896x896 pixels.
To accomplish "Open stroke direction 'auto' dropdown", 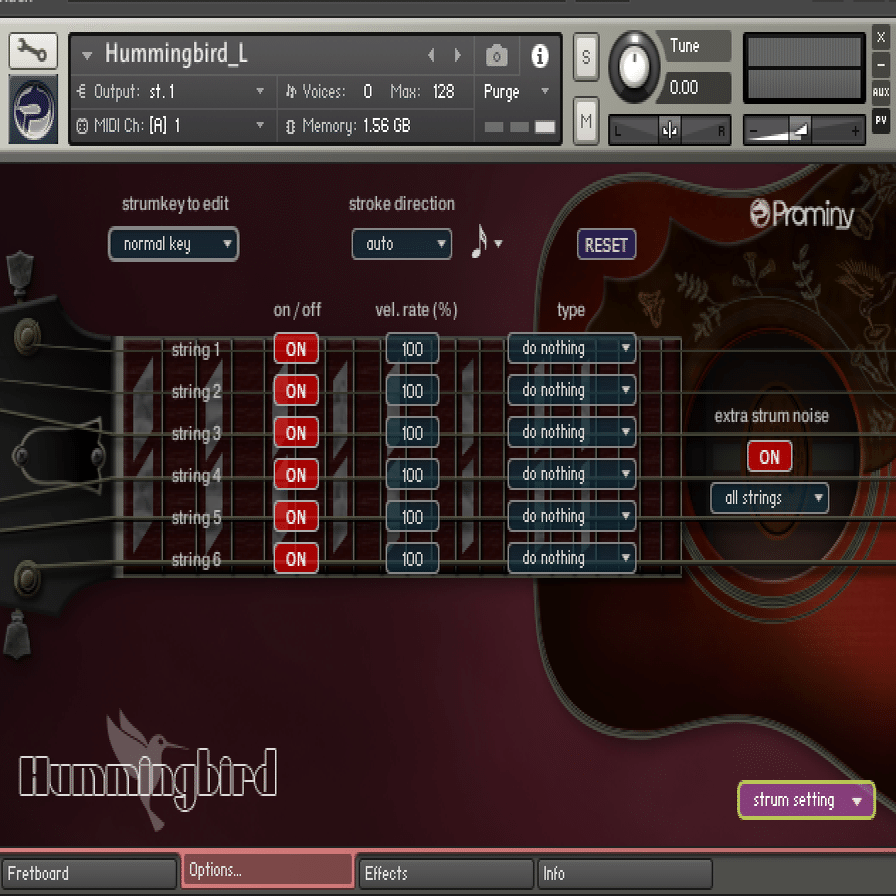I will click(401, 244).
